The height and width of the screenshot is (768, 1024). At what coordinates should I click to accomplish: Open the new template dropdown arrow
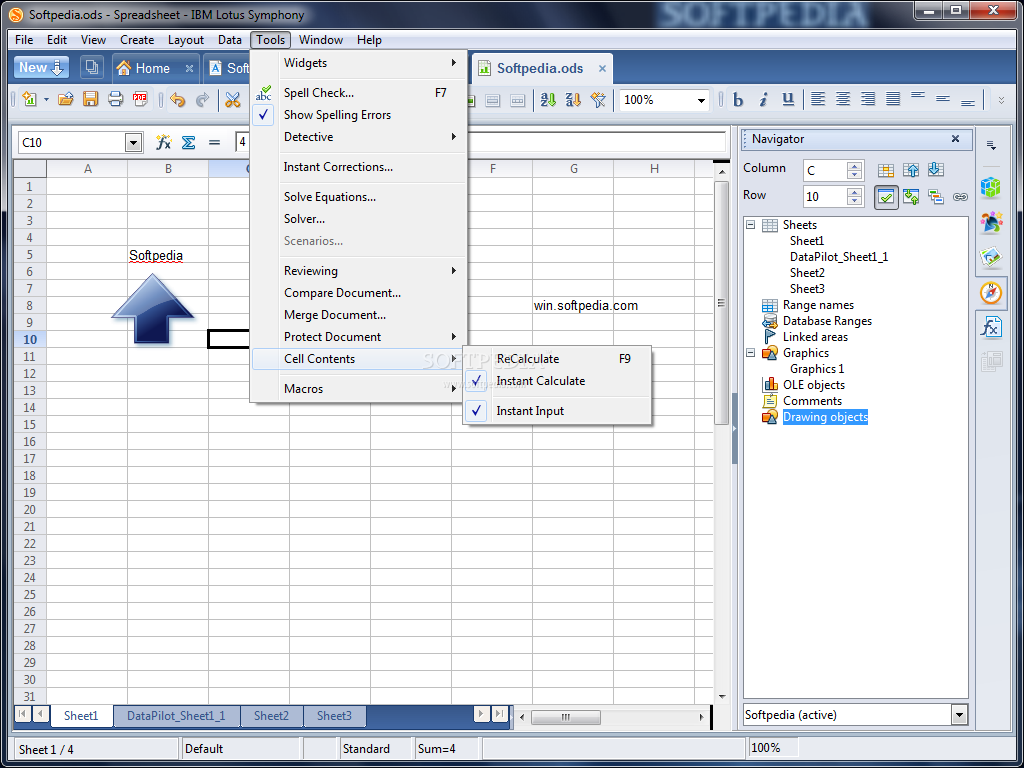46,100
